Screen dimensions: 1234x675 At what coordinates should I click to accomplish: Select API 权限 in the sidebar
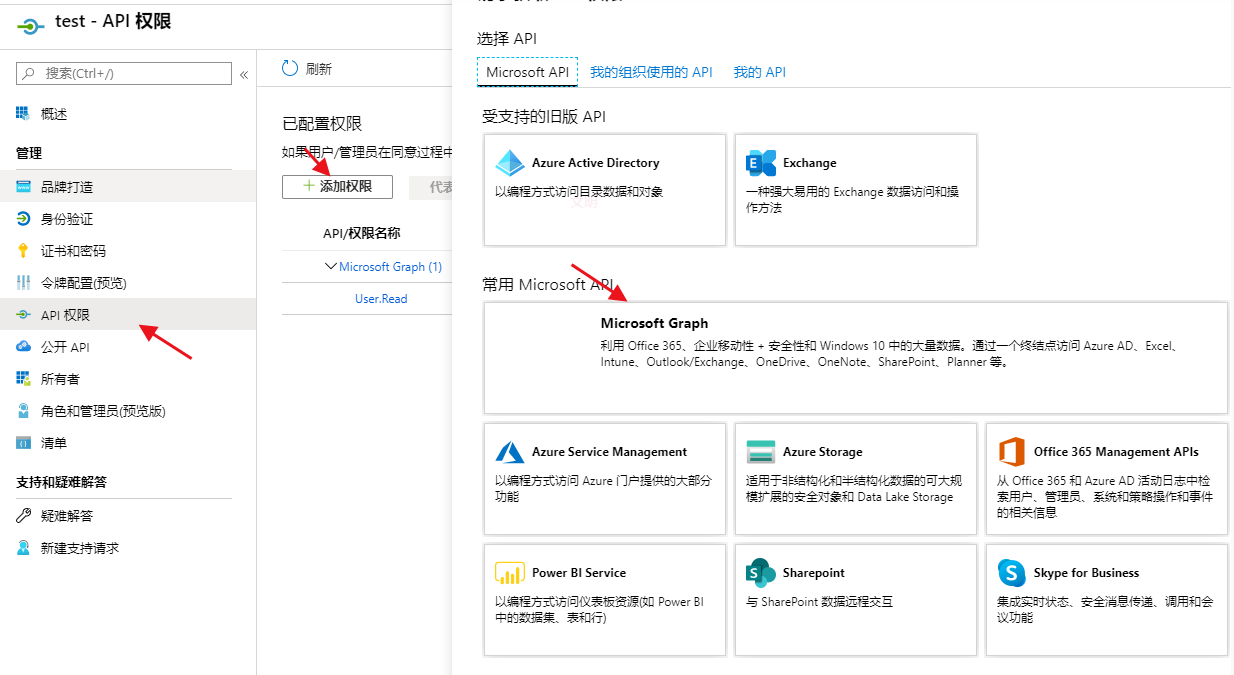(128, 315)
